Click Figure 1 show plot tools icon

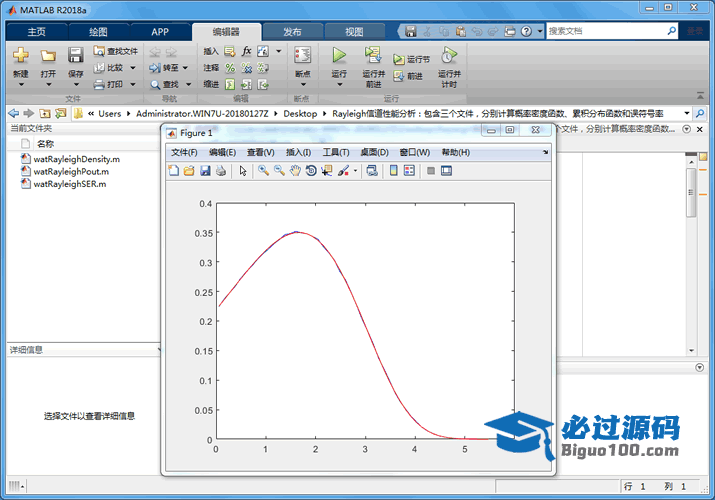tap(446, 171)
